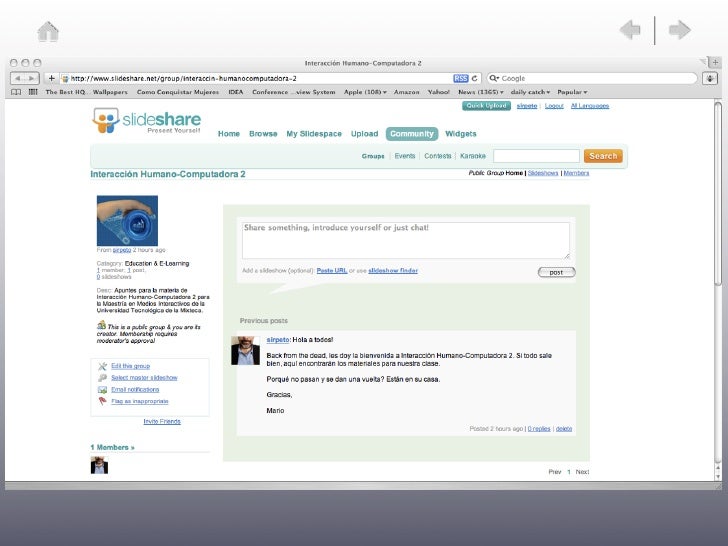Open the Top Sites grid icon
The height and width of the screenshot is (546, 728).
tap(33, 92)
